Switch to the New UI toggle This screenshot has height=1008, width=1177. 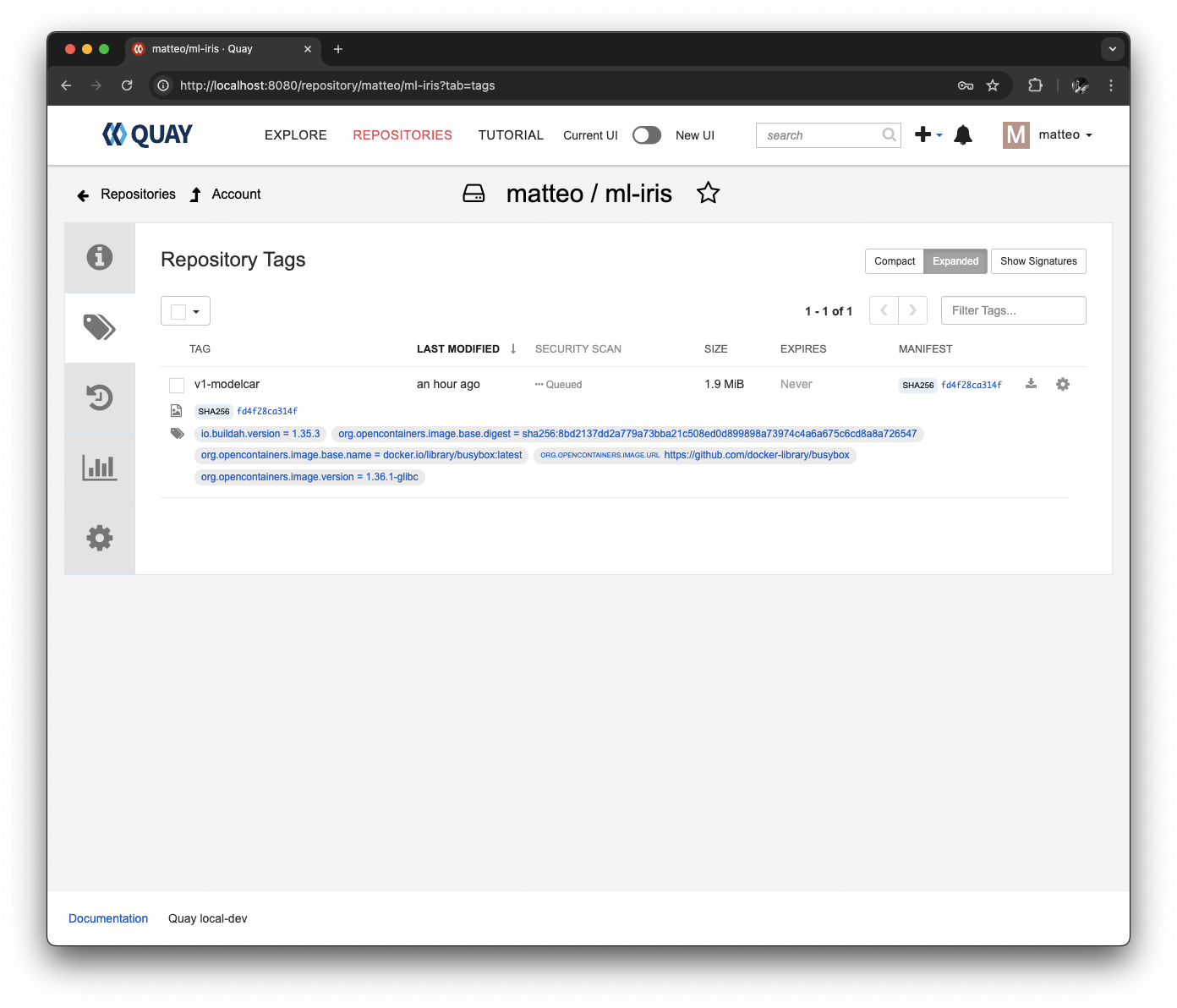tap(647, 134)
